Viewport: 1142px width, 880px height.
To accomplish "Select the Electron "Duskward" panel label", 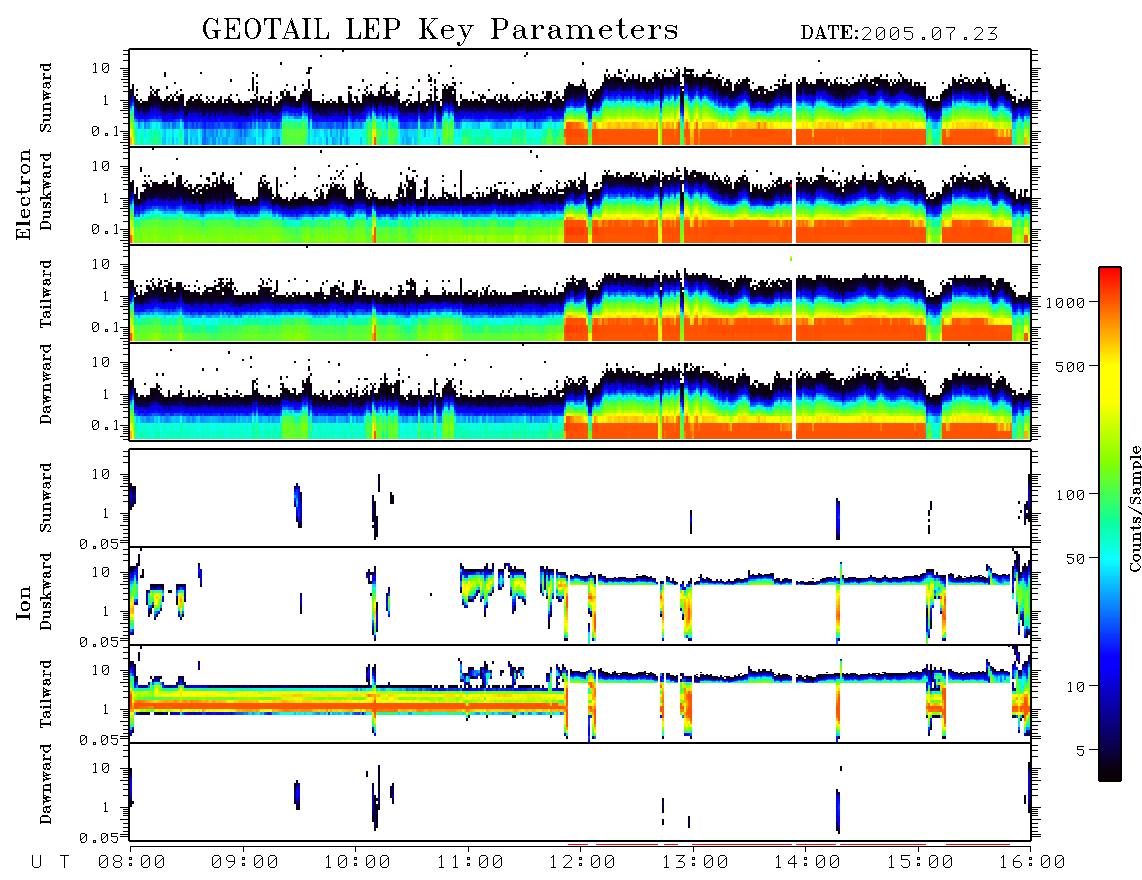I will point(46,192).
